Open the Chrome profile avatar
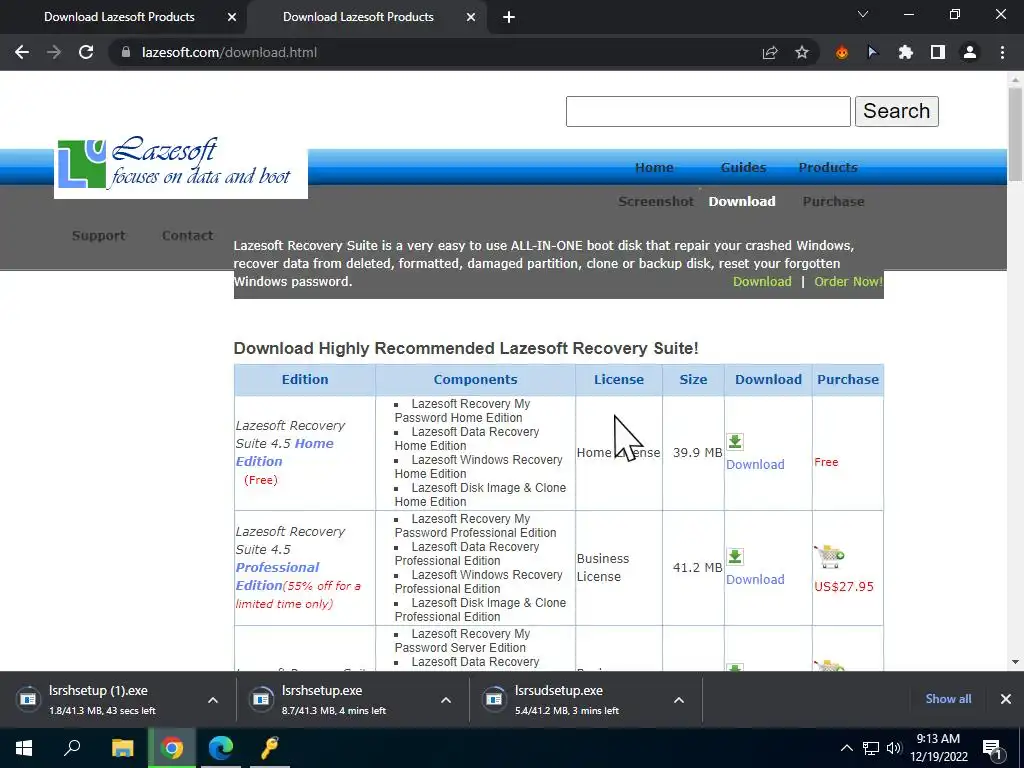The width and height of the screenshot is (1024, 768). tap(970, 52)
